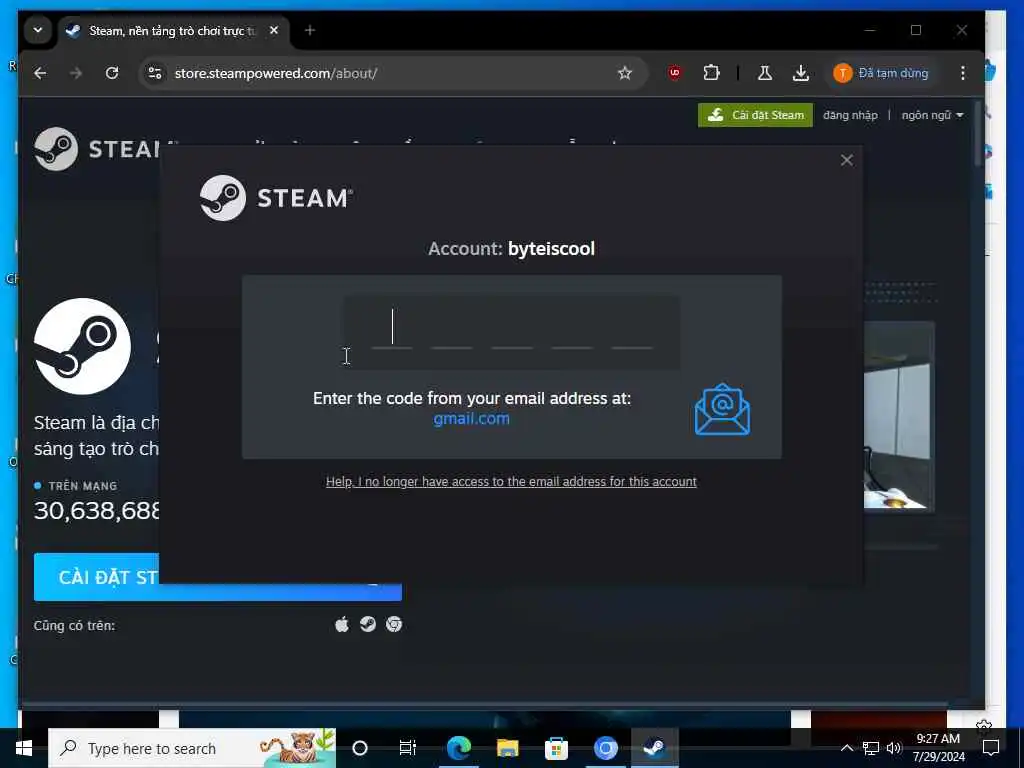Open Steam app on the taskbar

pos(654,748)
